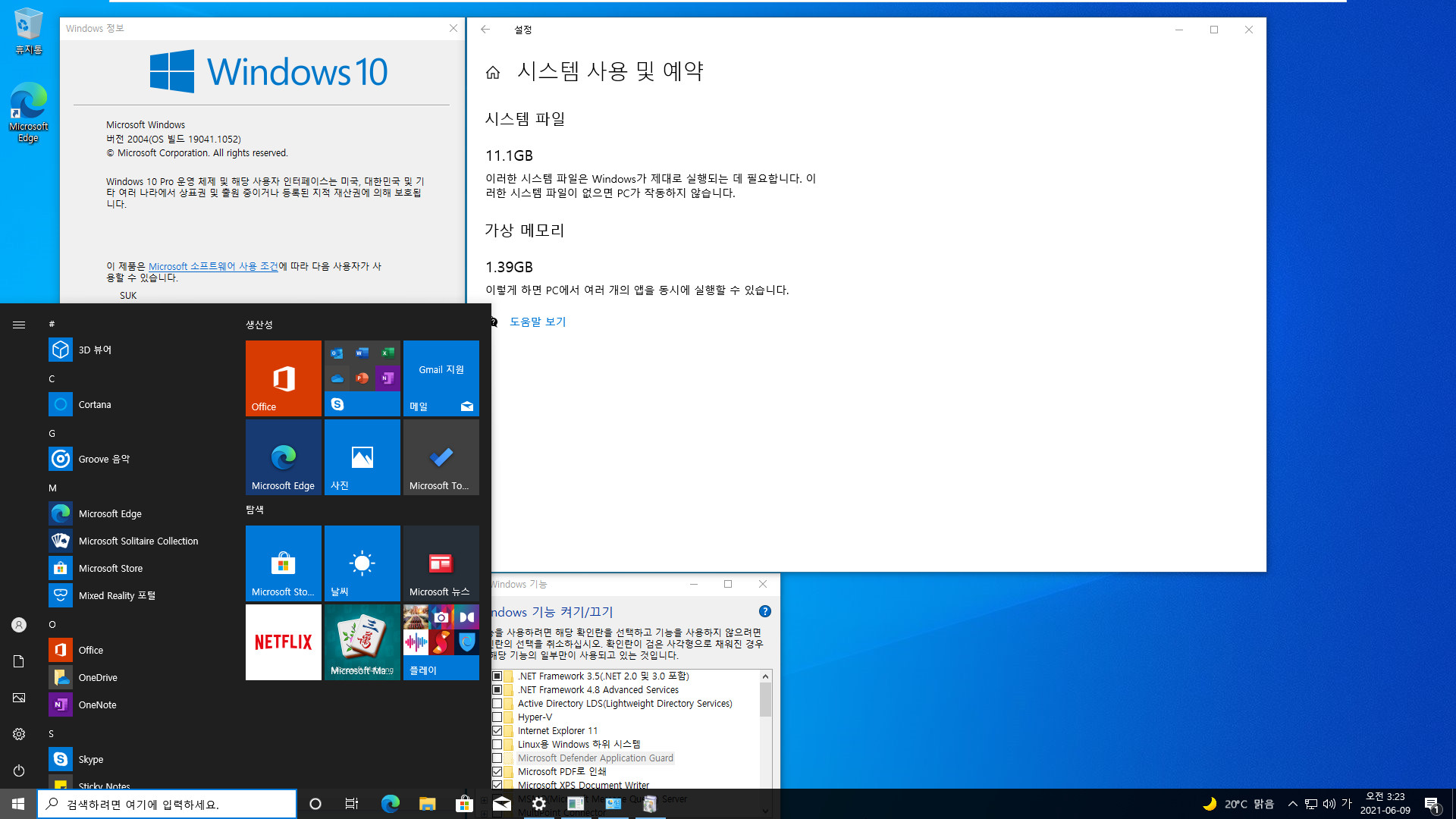Click the Start menu power icon
The image size is (1456, 819).
pyautogui.click(x=19, y=770)
